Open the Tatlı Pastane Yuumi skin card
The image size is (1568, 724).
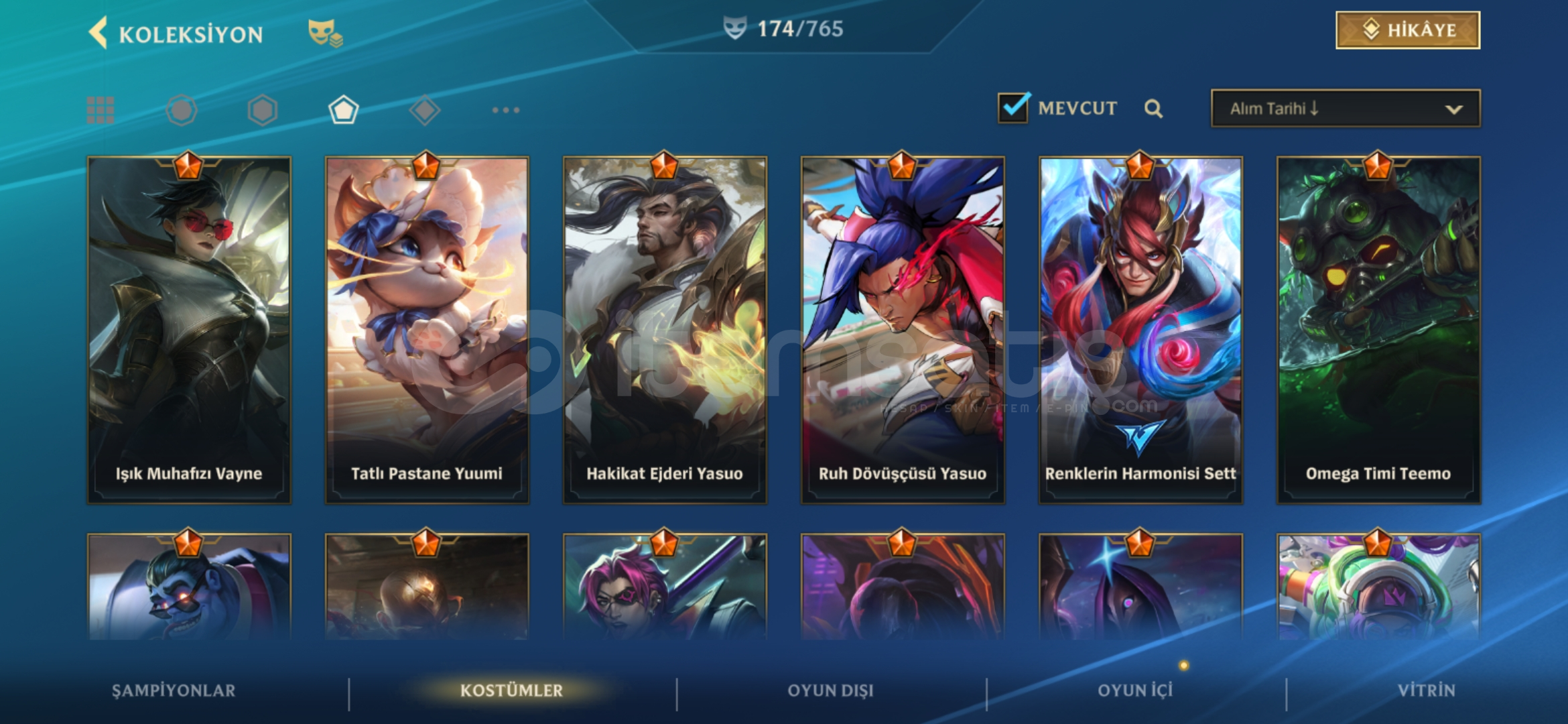(427, 330)
